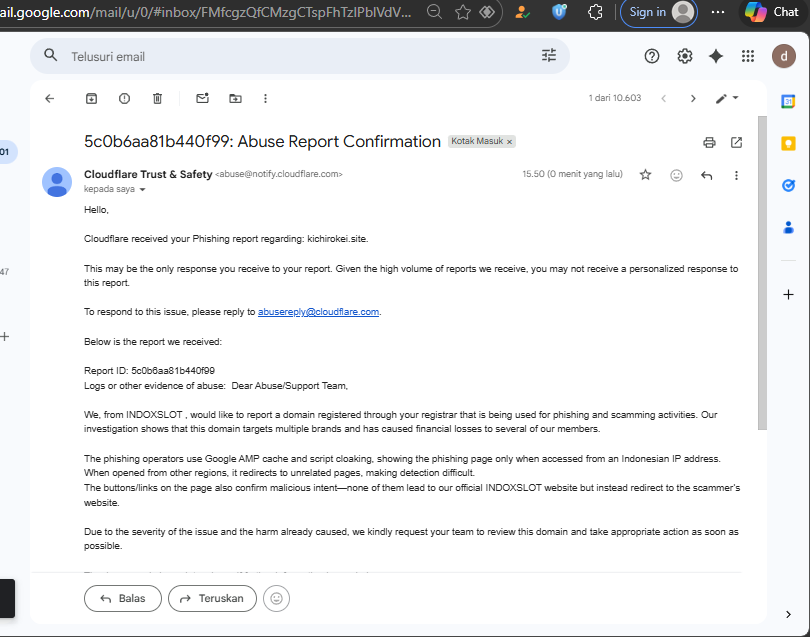The width and height of the screenshot is (810, 637).
Task: Bookmark page with star icon
Action: click(x=463, y=12)
